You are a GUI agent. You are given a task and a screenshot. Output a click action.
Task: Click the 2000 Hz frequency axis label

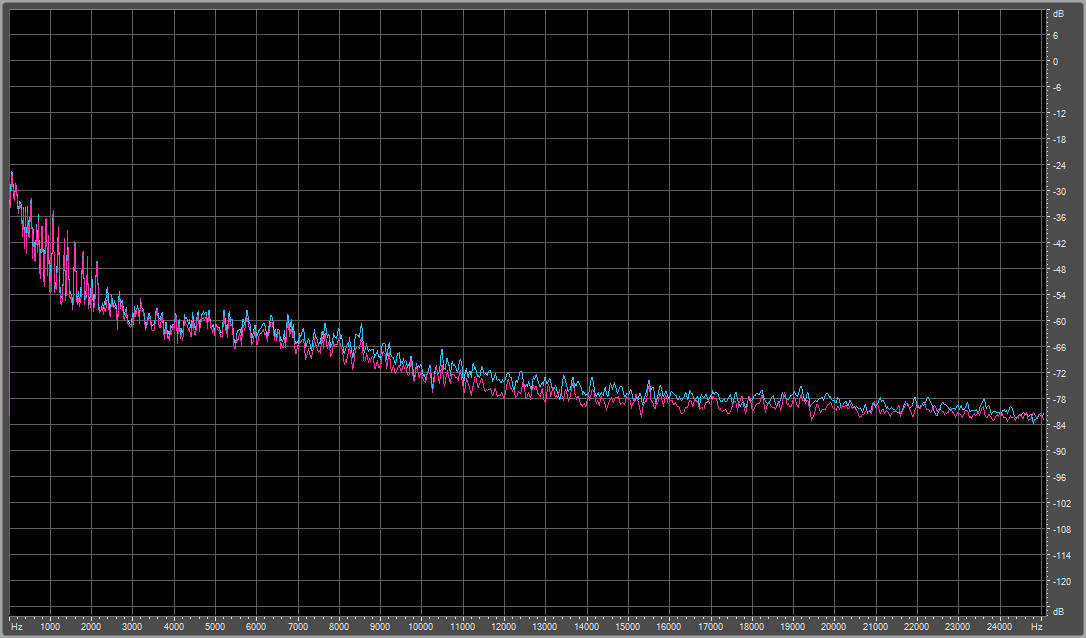(91, 626)
